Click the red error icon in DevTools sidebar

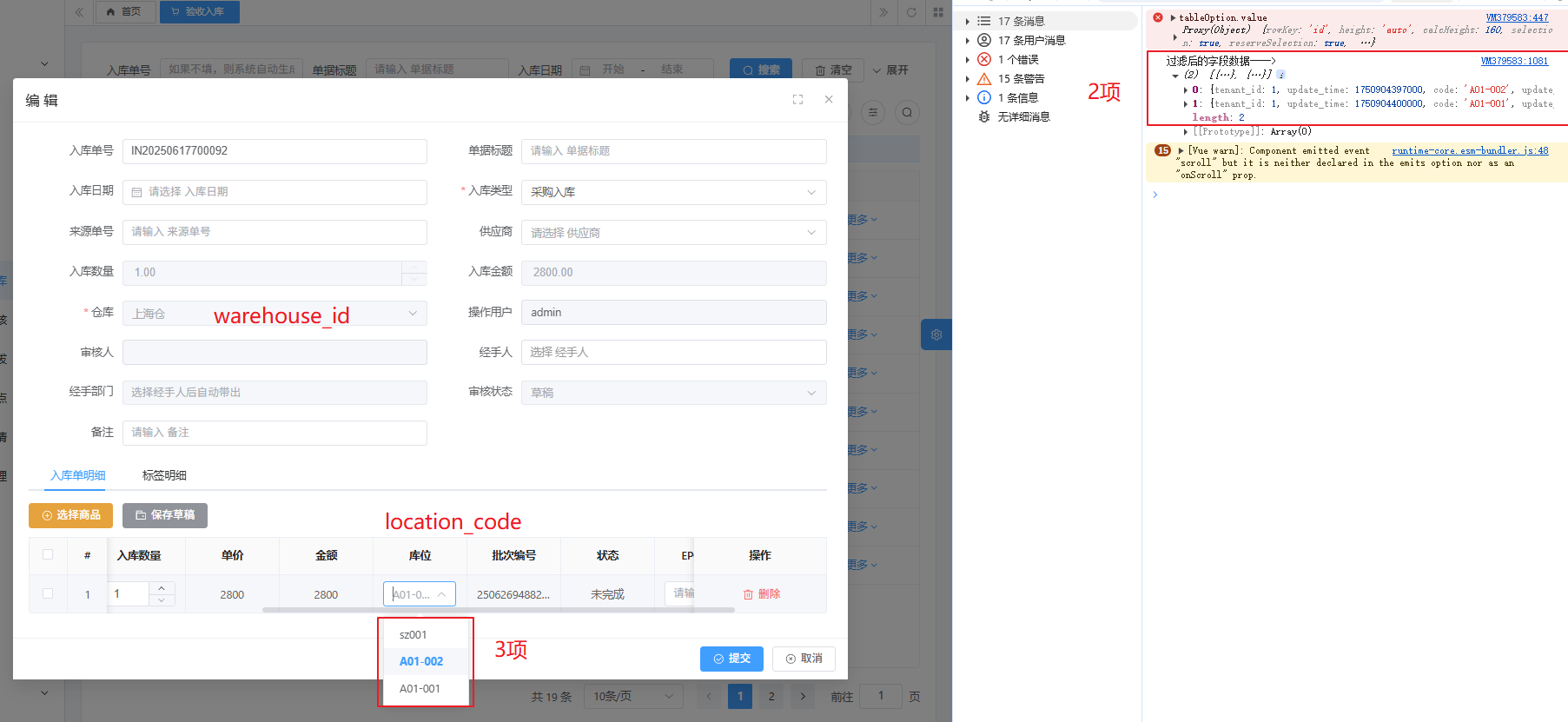tap(984, 59)
